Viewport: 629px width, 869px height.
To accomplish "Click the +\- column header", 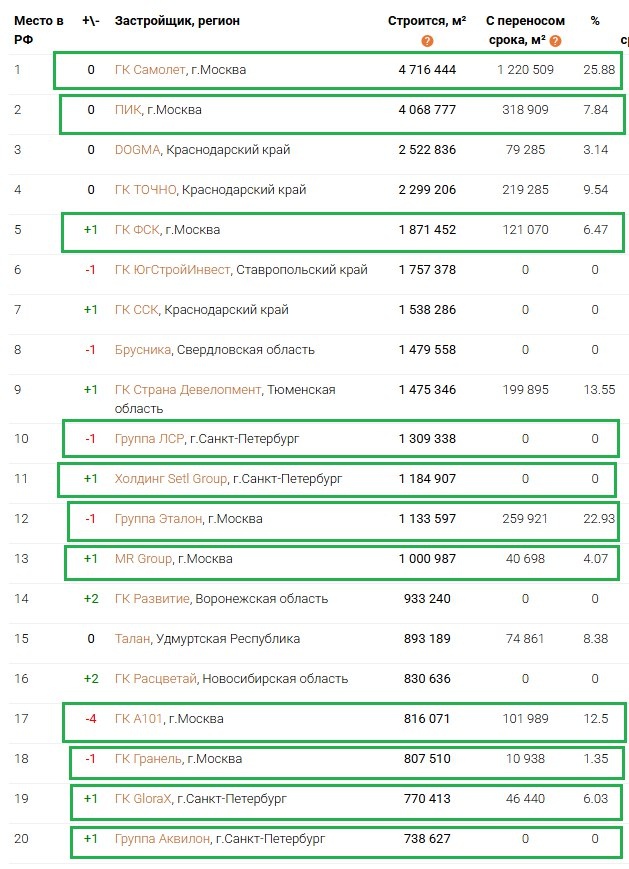I will pyautogui.click(x=91, y=21).
